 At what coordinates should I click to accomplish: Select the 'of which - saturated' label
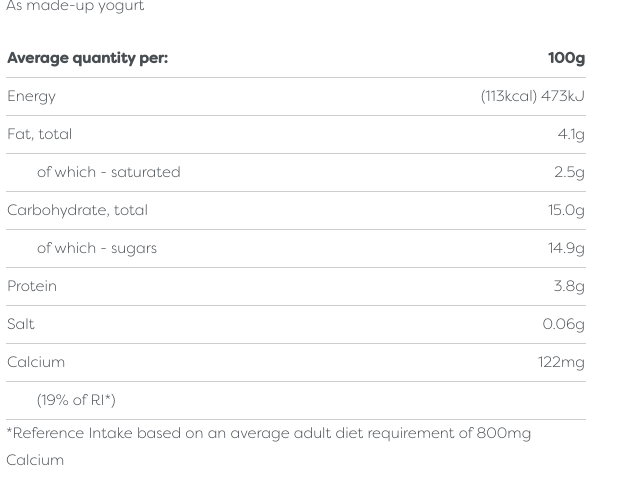(108, 172)
